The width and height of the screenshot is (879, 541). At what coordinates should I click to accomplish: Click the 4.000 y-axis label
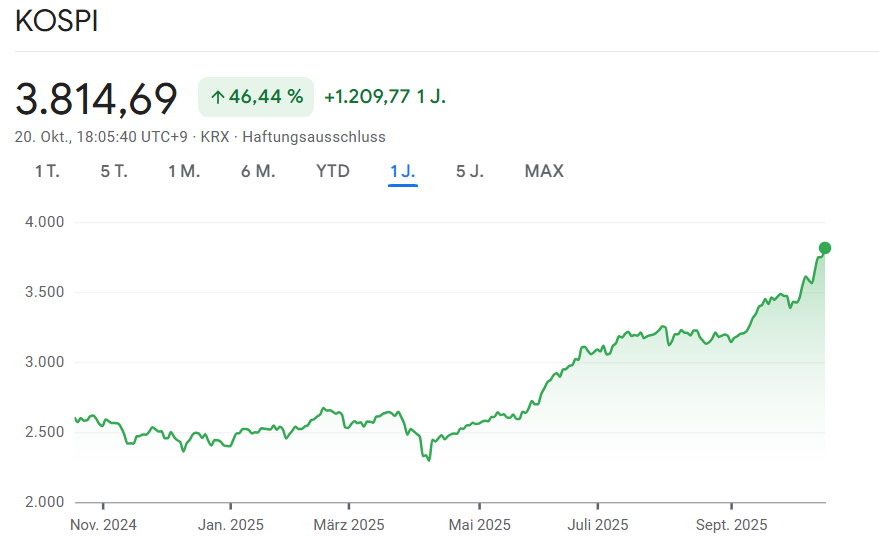click(x=42, y=222)
